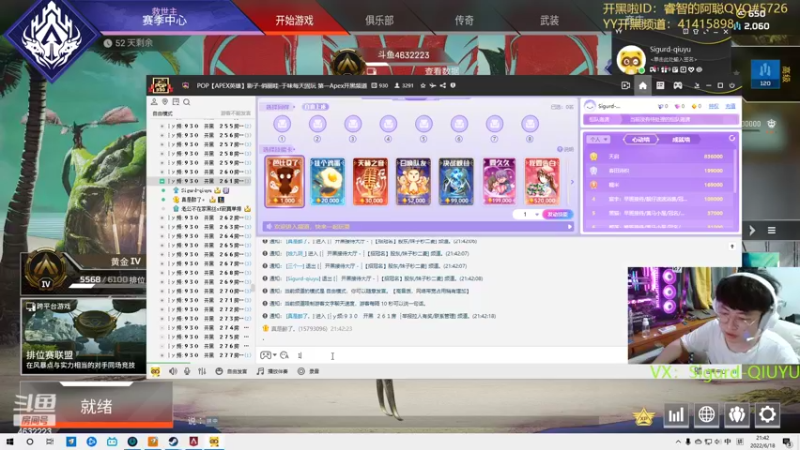Click the ranked league game mode tile
This screenshot has height=450, width=800.
pyautogui.click(x=83, y=336)
